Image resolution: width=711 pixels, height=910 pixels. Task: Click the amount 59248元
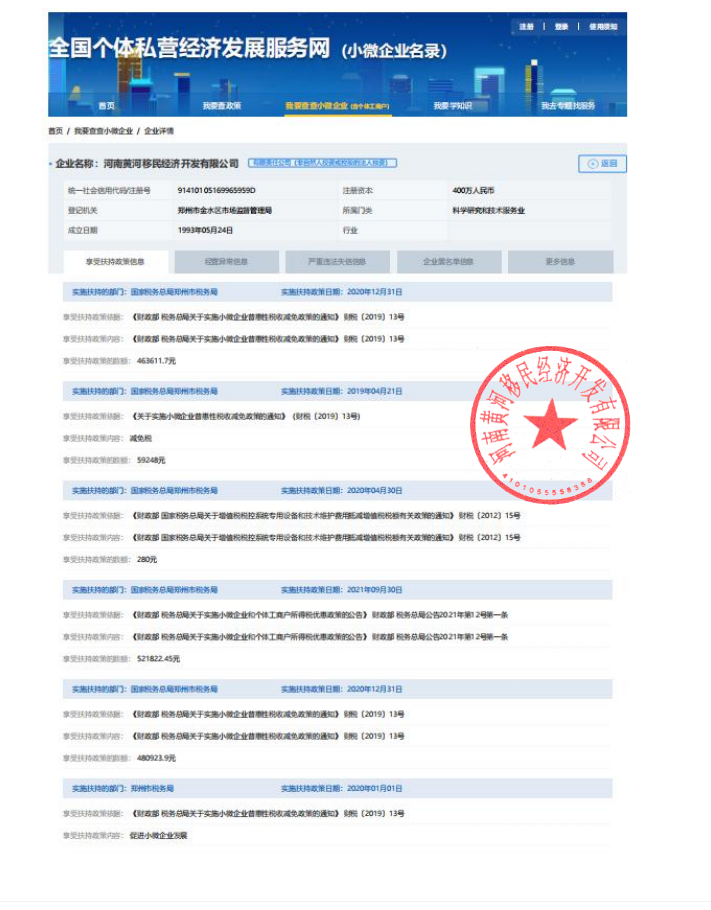[x=151, y=460]
